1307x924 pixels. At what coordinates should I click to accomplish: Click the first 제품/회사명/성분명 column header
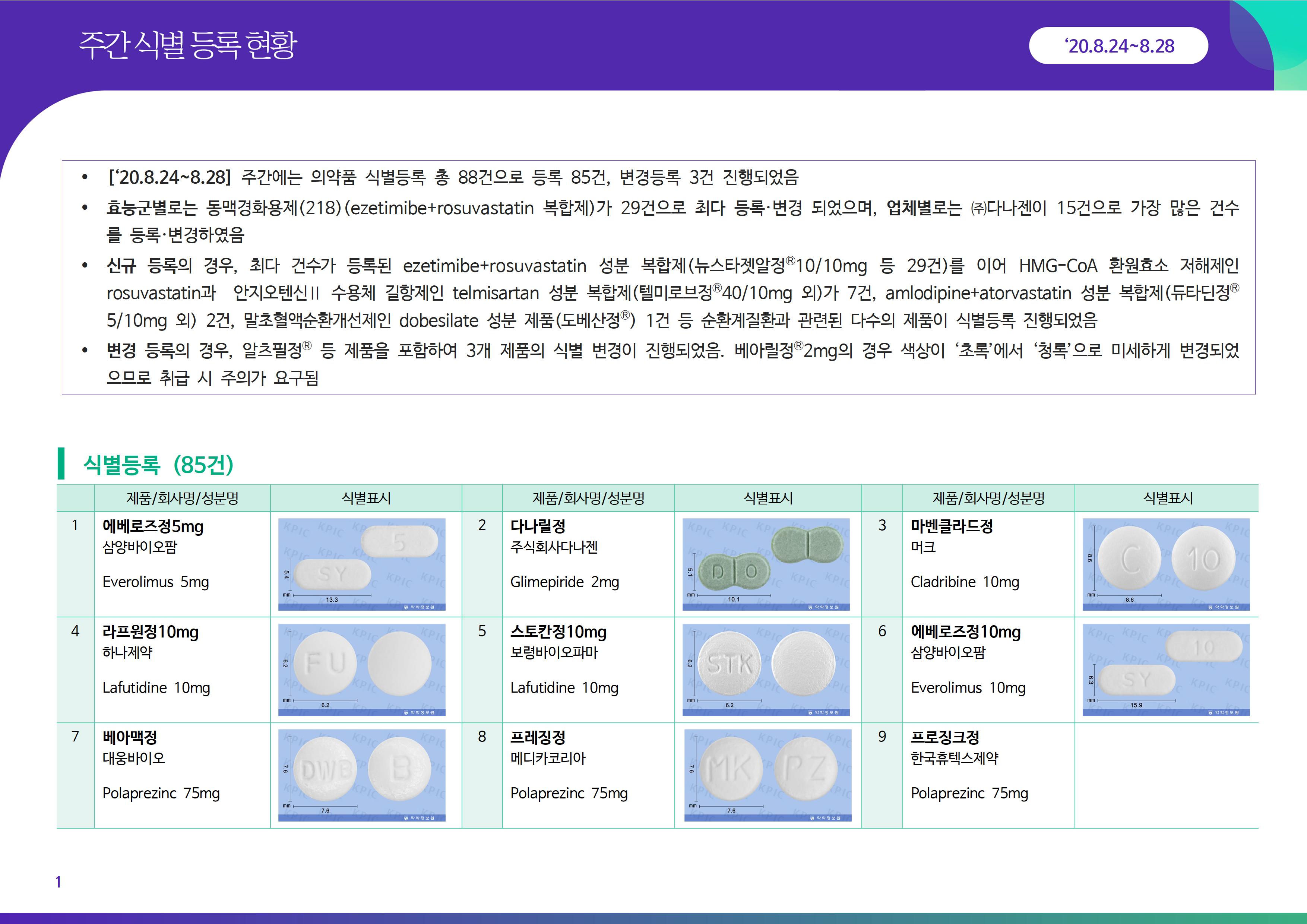182,498
